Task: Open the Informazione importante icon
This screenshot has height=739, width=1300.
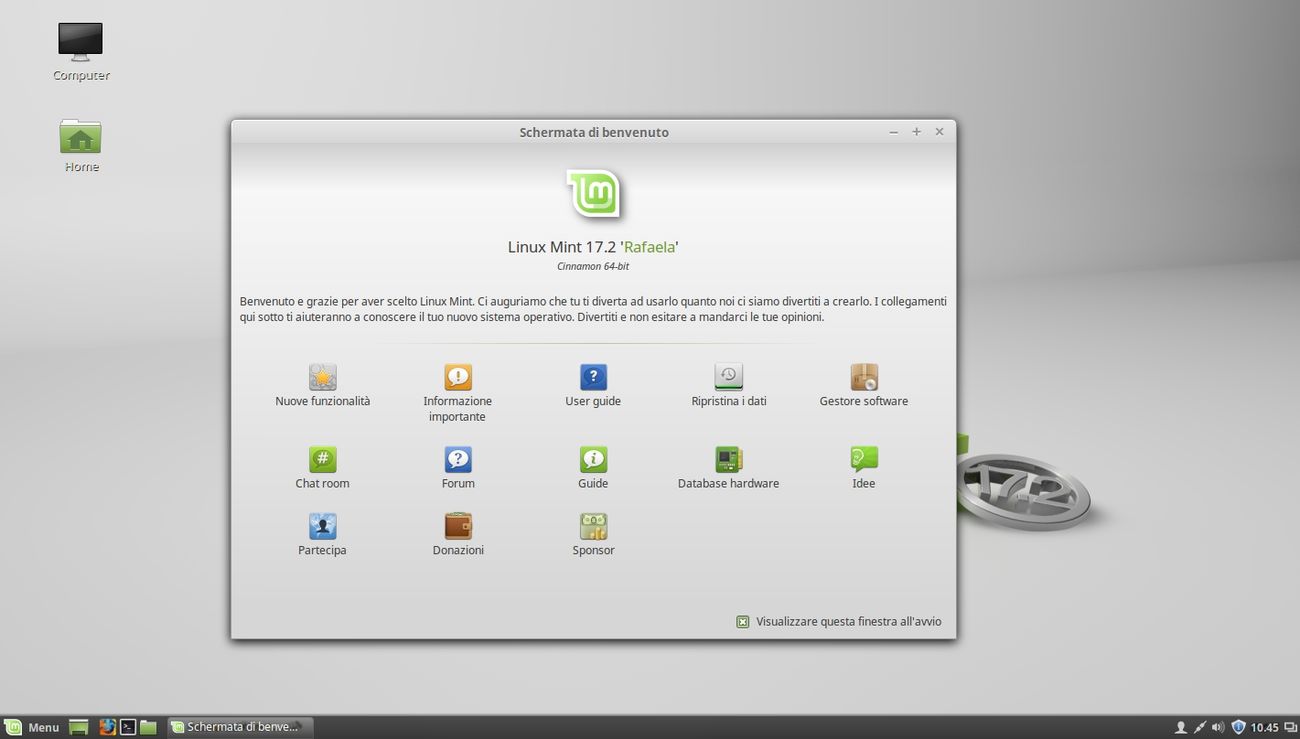Action: pyautogui.click(x=457, y=384)
